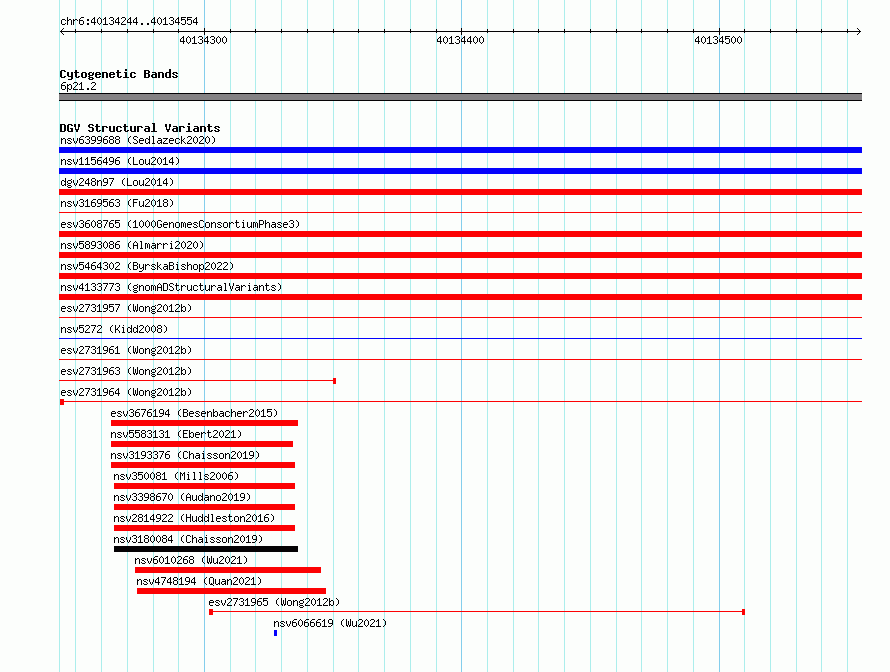Open variant nsv5464302 (ByrskaBishop2022) label
This screenshot has height=672, width=890.
tap(147, 266)
